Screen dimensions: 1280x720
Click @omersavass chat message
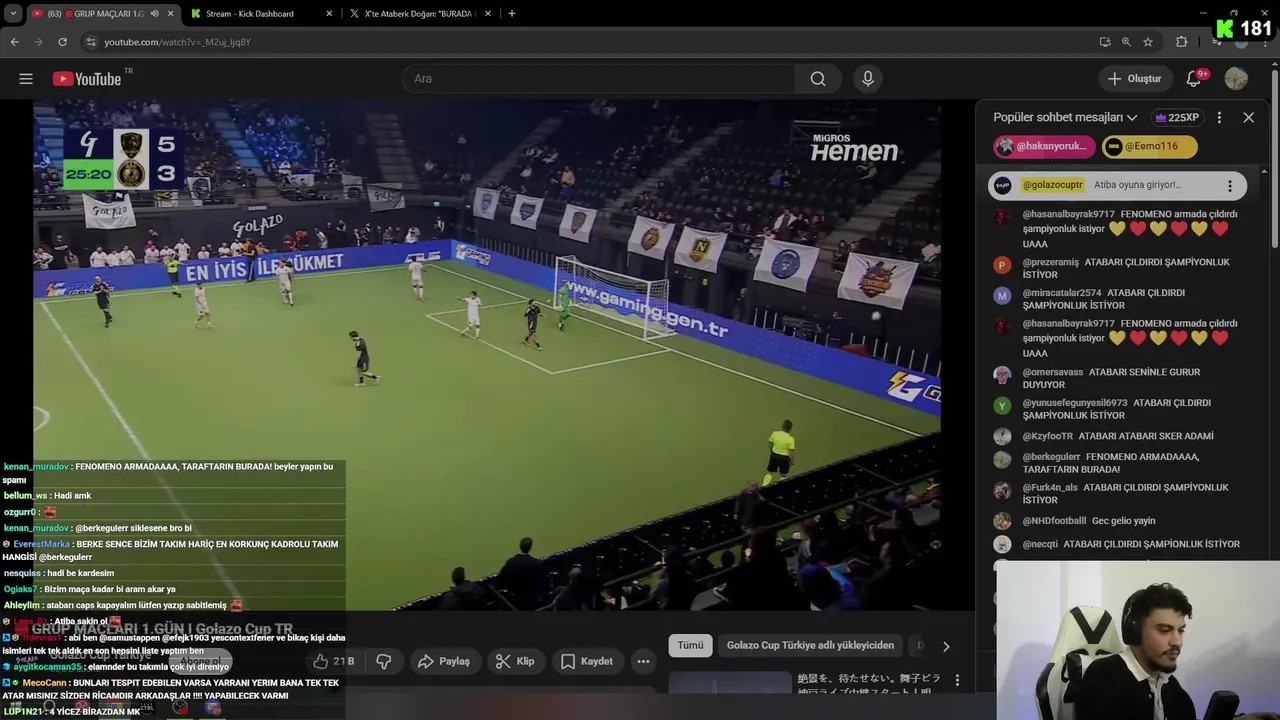(x=1118, y=378)
